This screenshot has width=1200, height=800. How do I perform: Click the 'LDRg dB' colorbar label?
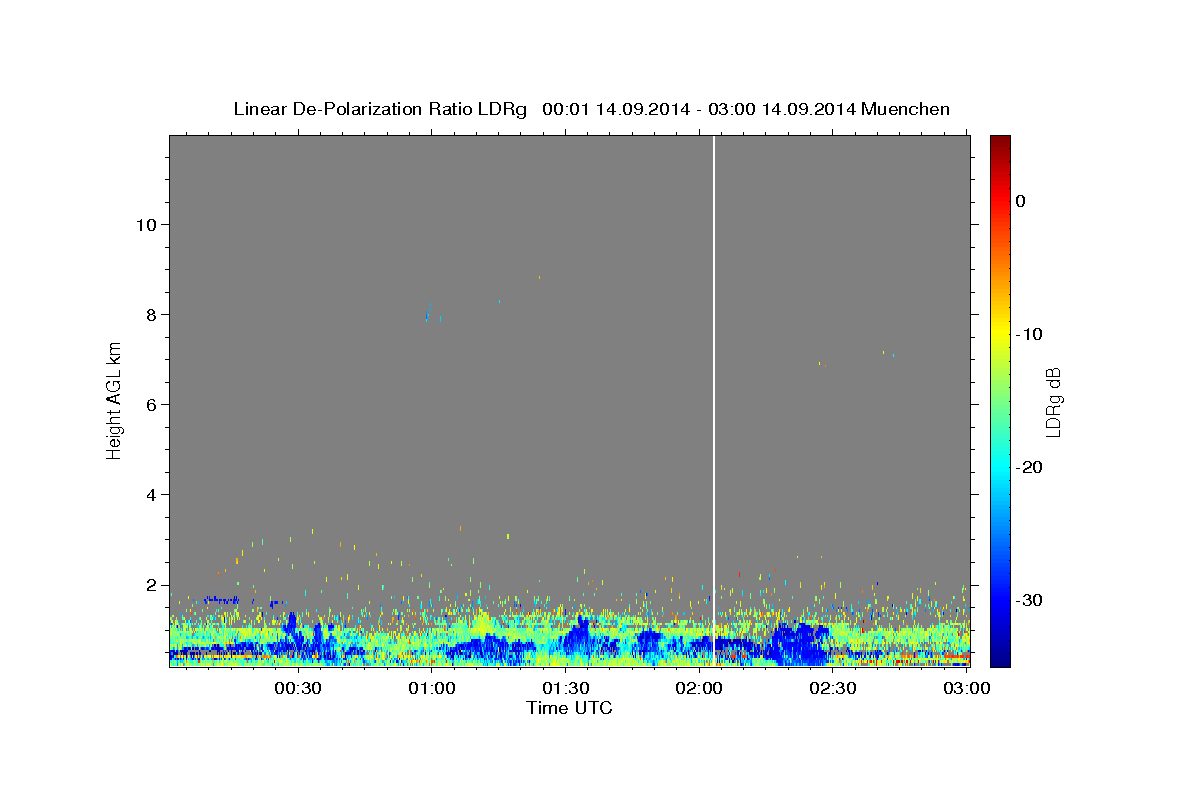click(1052, 401)
